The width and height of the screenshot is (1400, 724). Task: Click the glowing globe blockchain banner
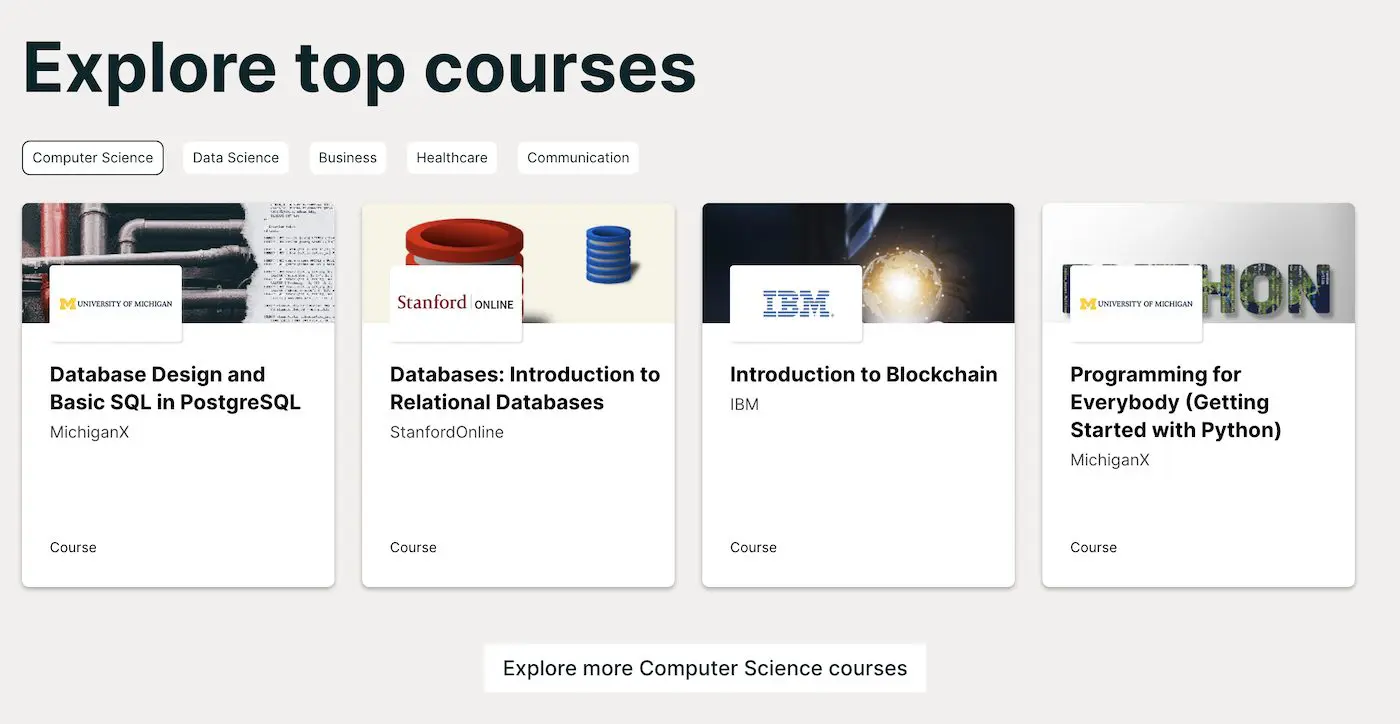coord(858,263)
